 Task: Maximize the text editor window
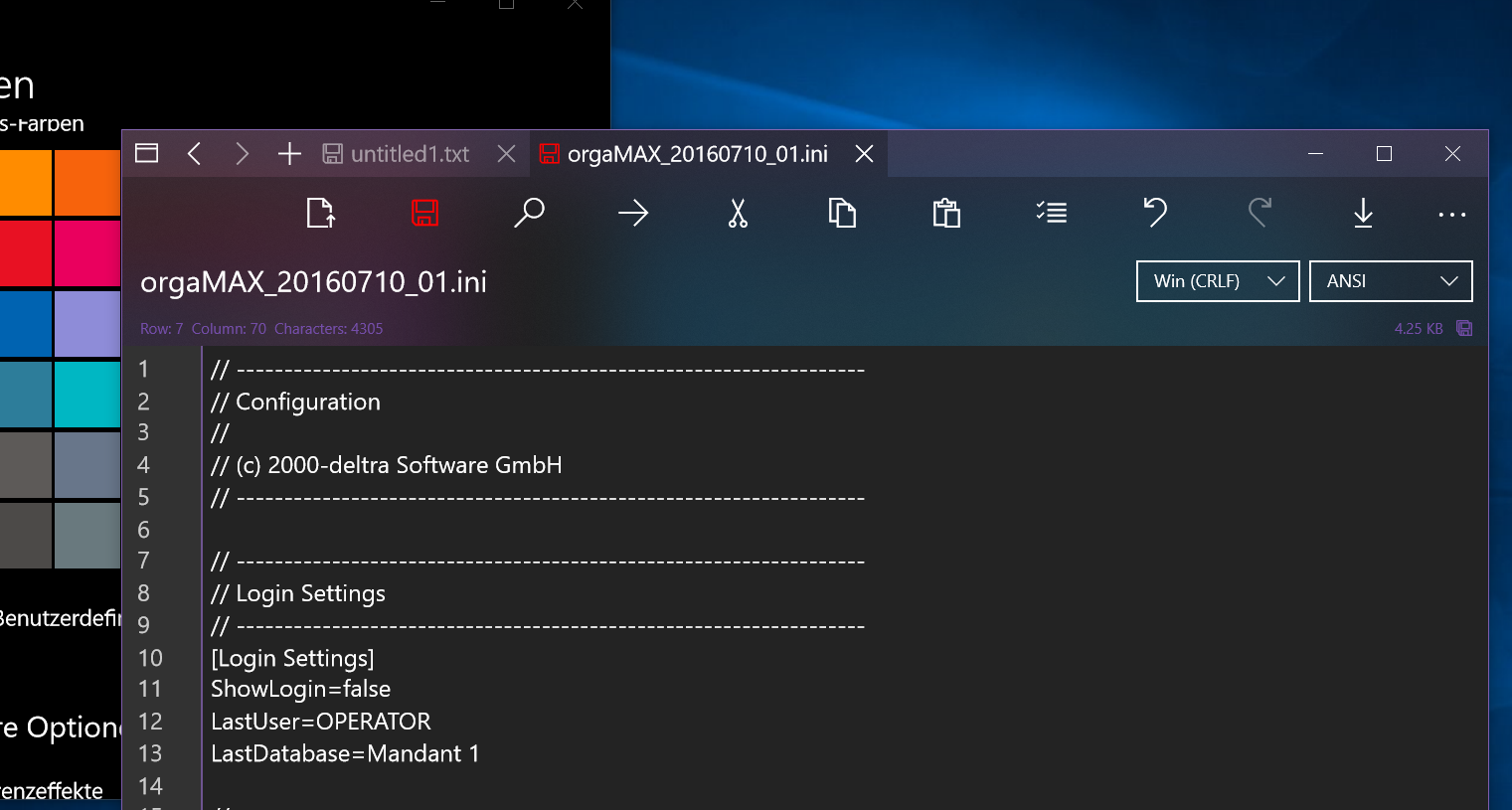[1384, 153]
